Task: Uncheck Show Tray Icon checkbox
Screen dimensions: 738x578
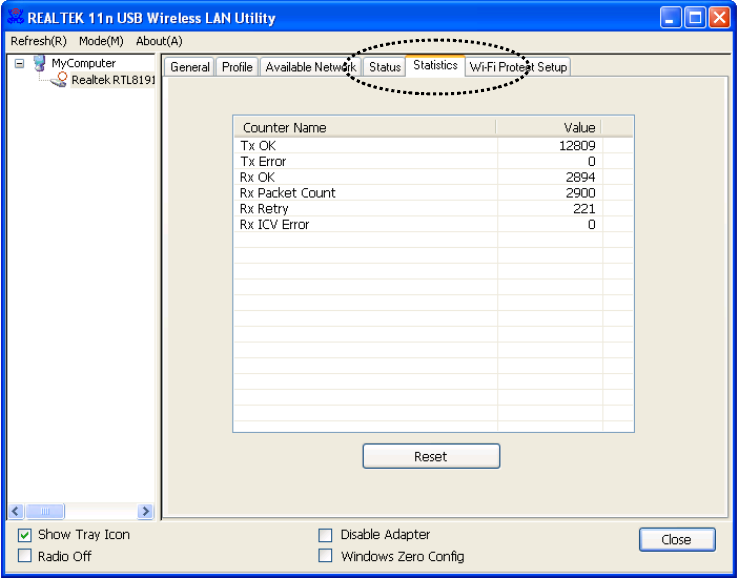Action: pos(25,536)
